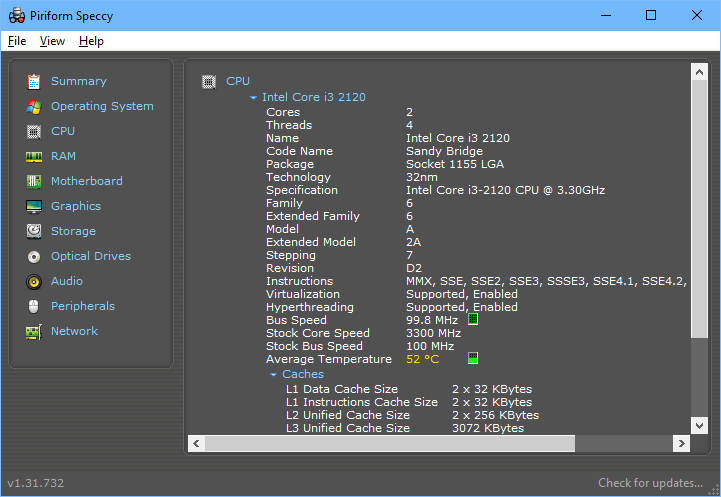
Task: Click the Stock Bus Speed 100 MHz value
Action: point(430,346)
